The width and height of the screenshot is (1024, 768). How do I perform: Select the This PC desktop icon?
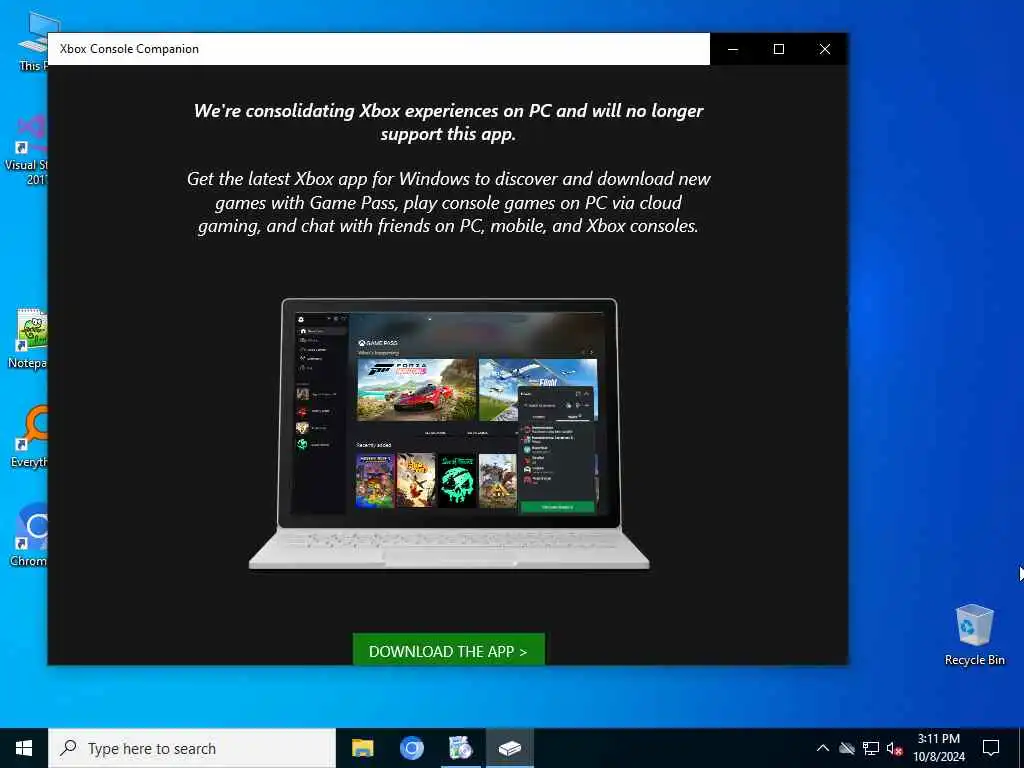pyautogui.click(x=31, y=41)
